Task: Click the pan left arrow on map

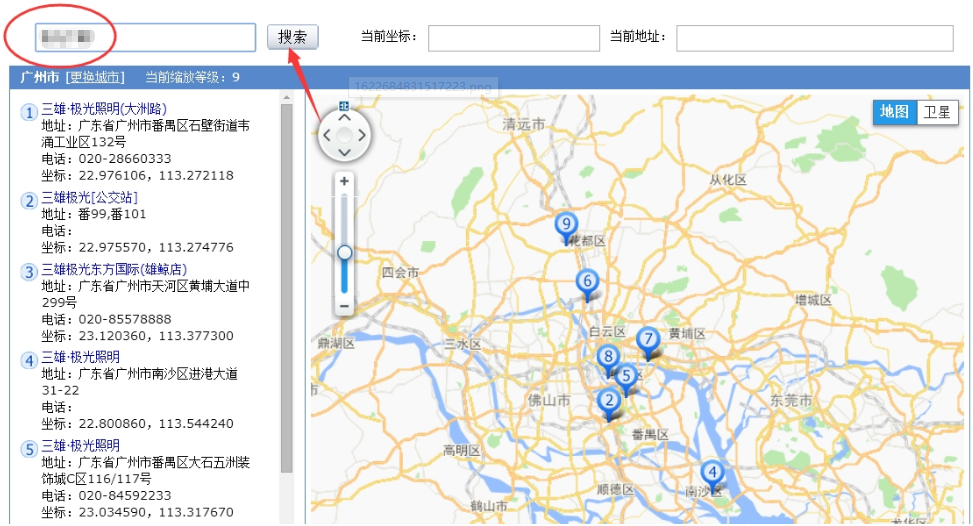Action: coord(326,134)
